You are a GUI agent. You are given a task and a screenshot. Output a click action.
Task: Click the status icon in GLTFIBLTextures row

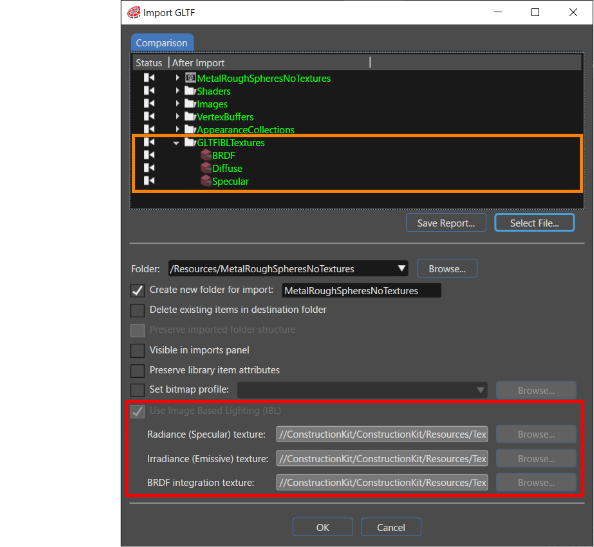[x=149, y=142]
